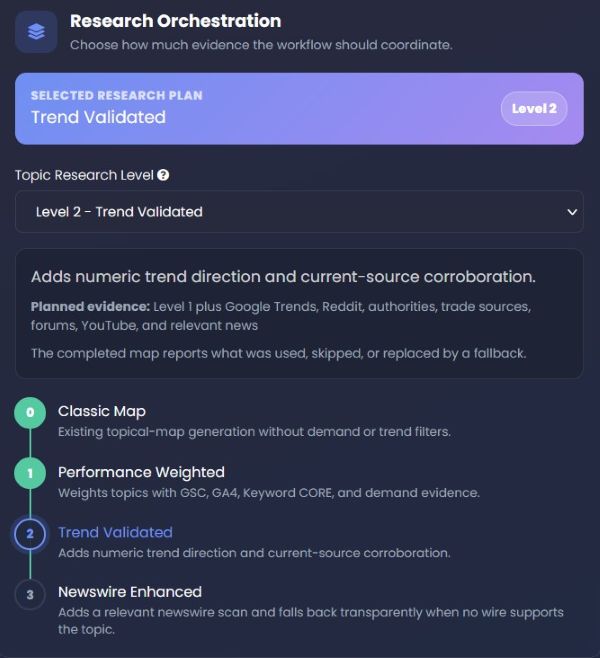Image resolution: width=600 pixels, height=658 pixels.
Task: Choose the Newswire Enhanced level title
Action: click(130, 592)
